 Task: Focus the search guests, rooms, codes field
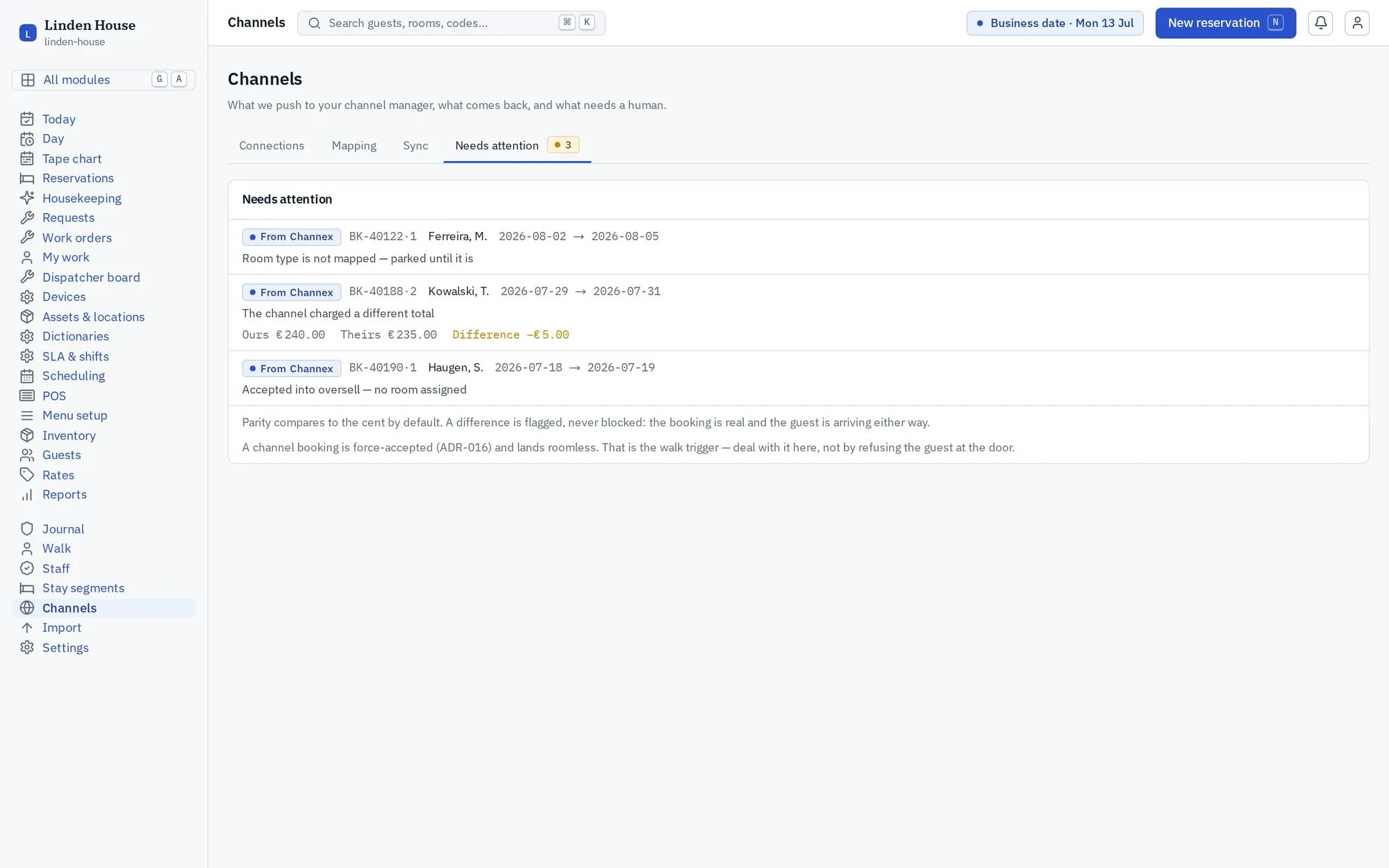(x=451, y=23)
